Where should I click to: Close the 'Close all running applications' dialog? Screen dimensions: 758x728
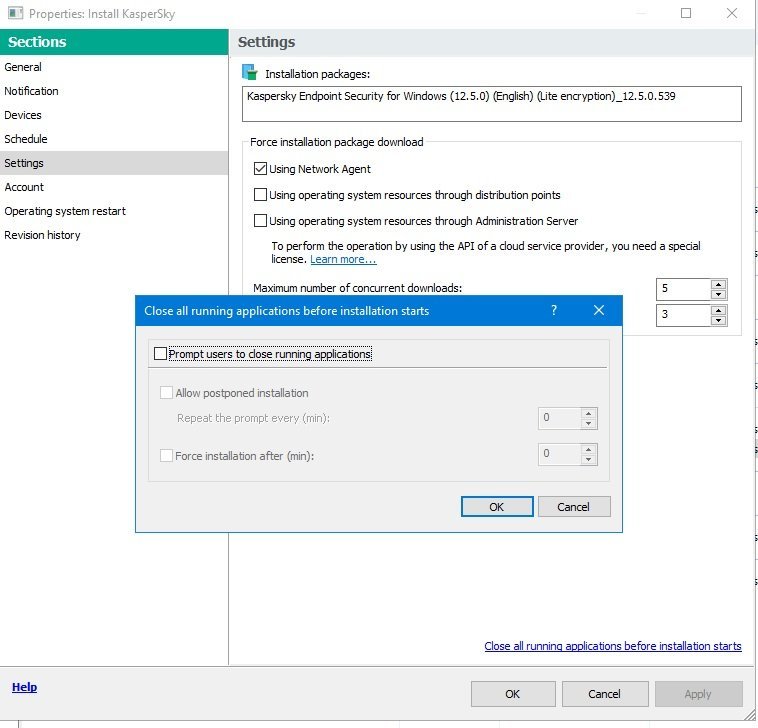[x=598, y=310]
